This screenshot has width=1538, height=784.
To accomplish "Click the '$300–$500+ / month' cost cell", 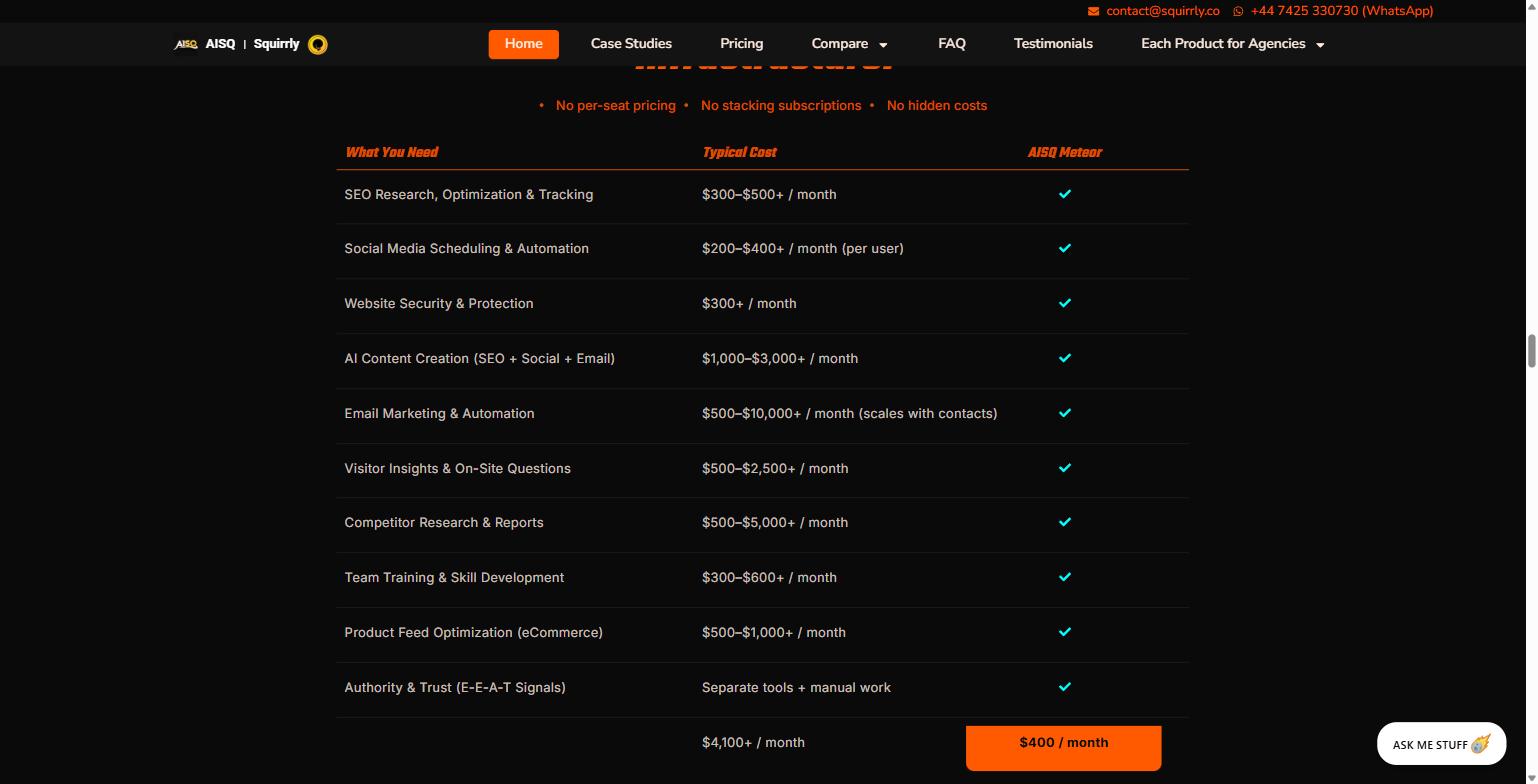I will click(769, 194).
